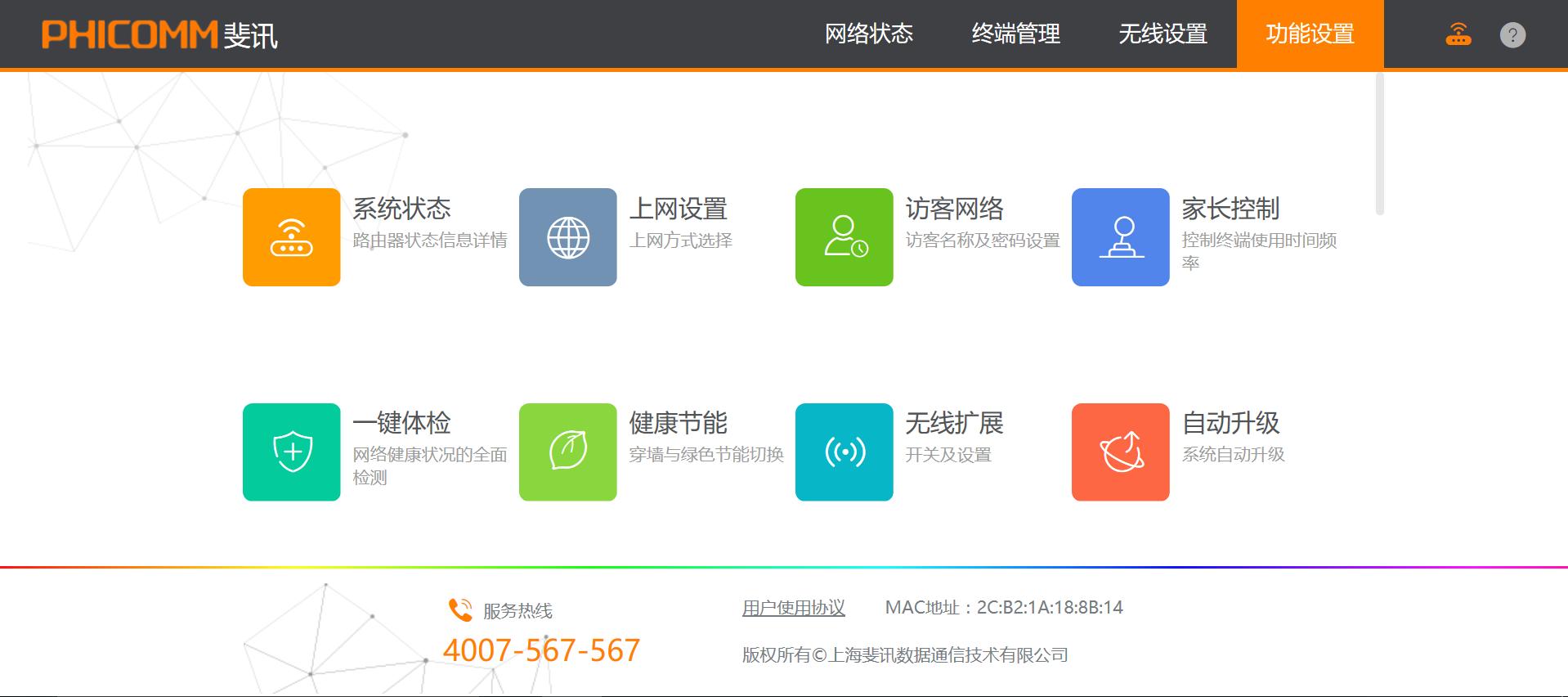Click the 网络健康状况的全面检测 description
The height and width of the screenshot is (697, 1568).
point(430,465)
